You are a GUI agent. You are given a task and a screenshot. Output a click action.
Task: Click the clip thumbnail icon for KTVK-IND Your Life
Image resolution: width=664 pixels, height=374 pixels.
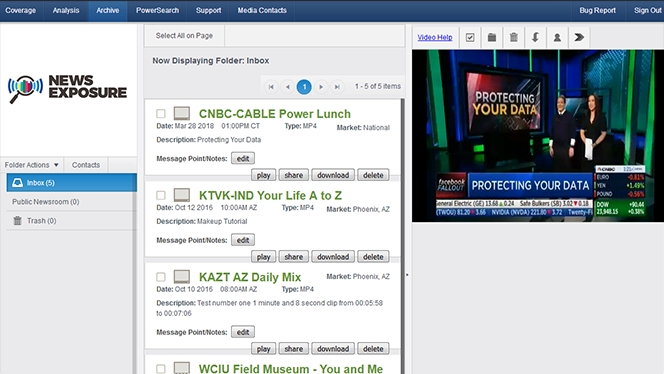[x=182, y=195]
